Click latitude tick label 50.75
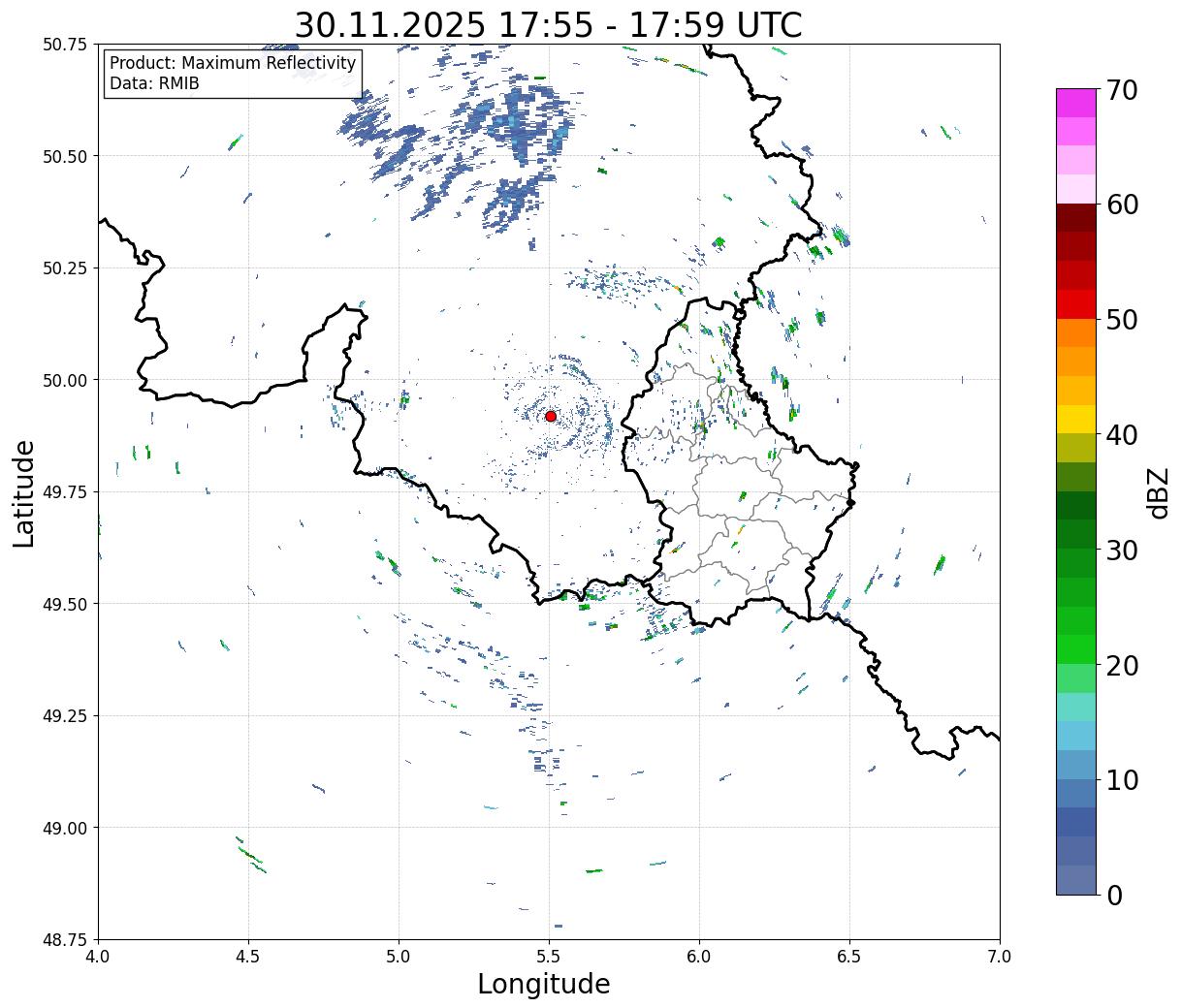This screenshot has width=1182, height=1008. 66,45
